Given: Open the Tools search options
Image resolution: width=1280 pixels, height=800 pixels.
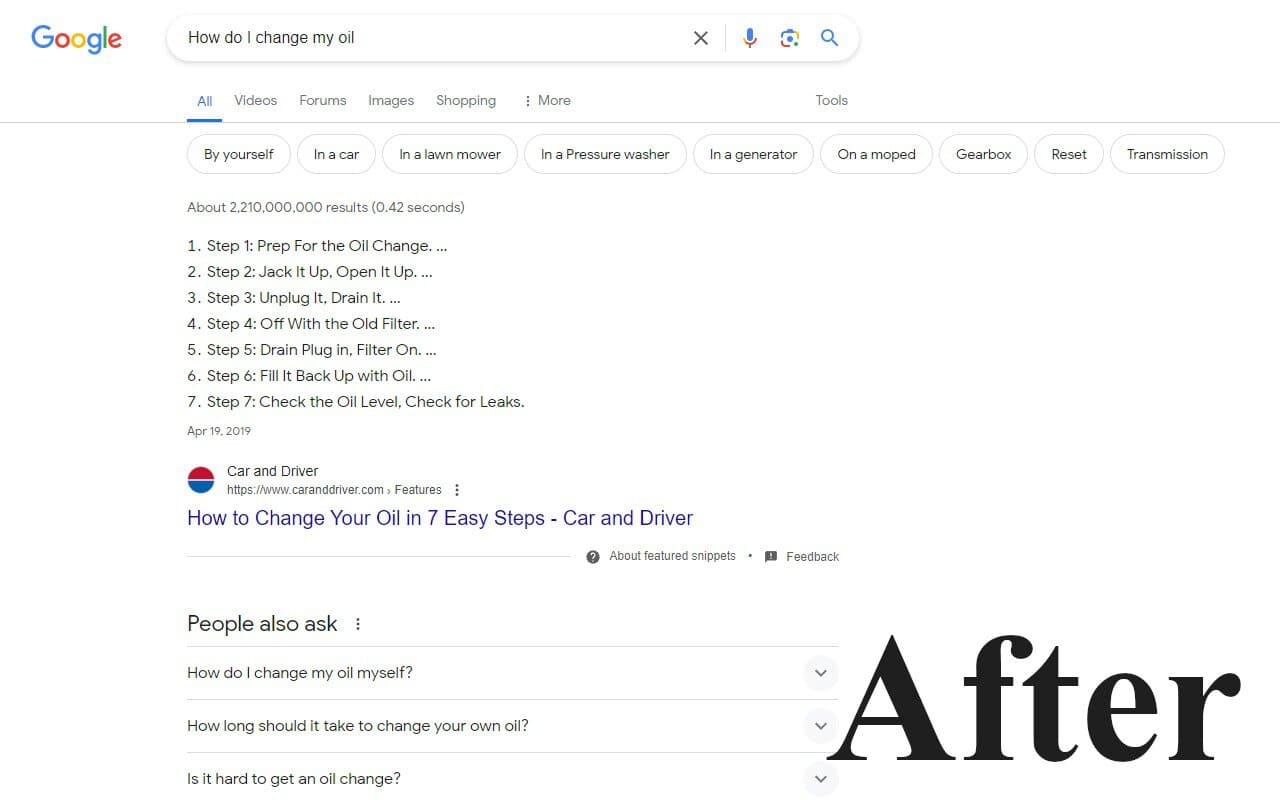Looking at the screenshot, I should point(831,100).
